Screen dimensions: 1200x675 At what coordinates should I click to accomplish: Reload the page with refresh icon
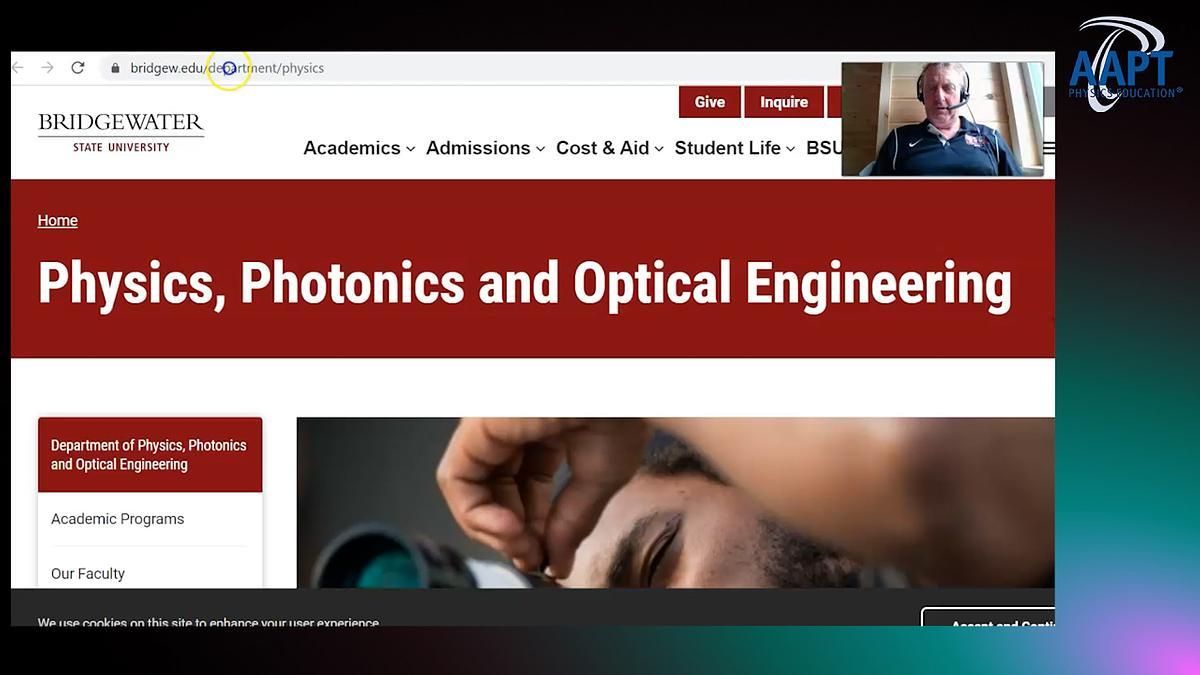(78, 68)
